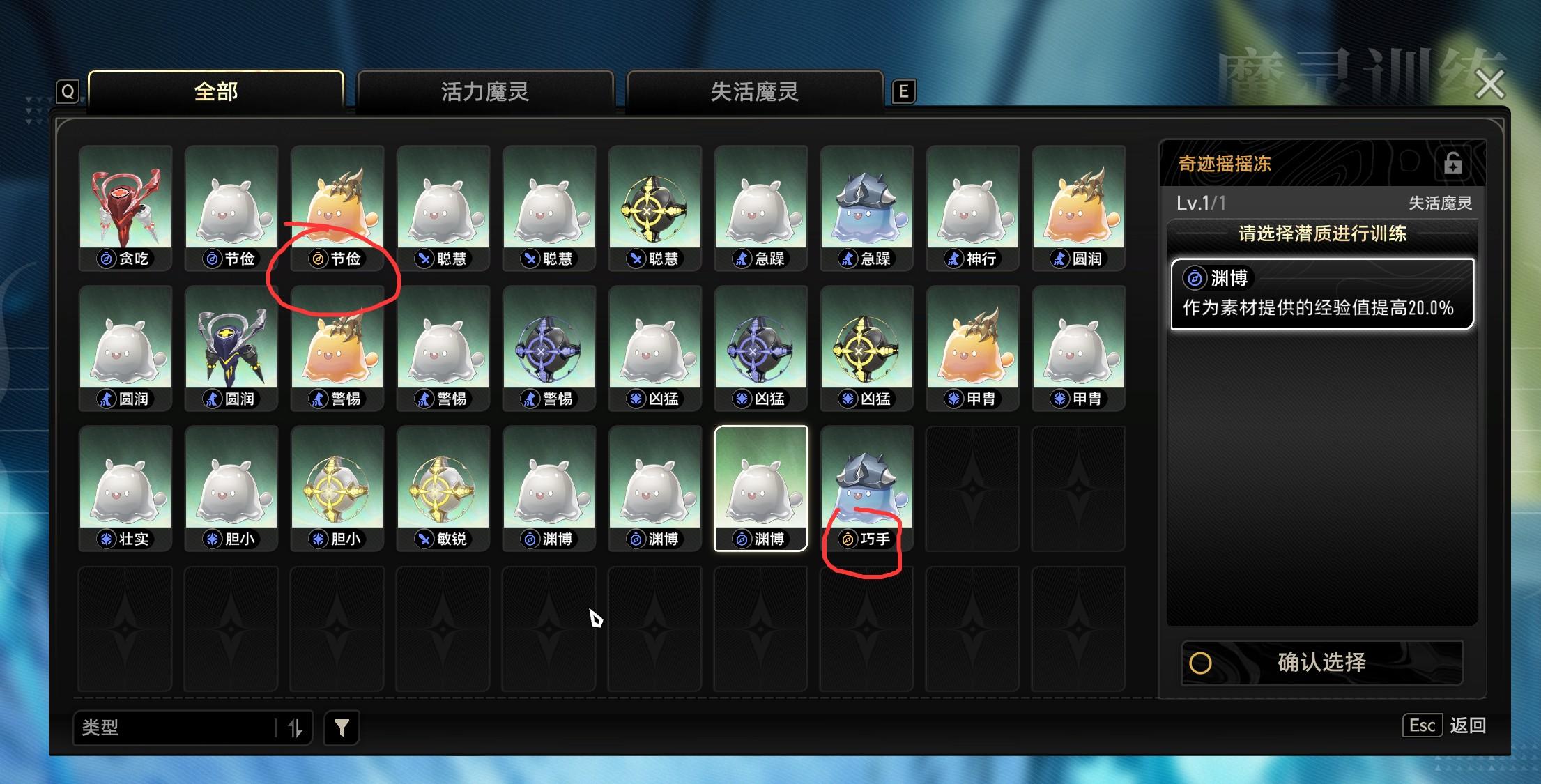1541x784 pixels.
Task: Expand the 类型 sort dropdown
Action: coord(192,728)
